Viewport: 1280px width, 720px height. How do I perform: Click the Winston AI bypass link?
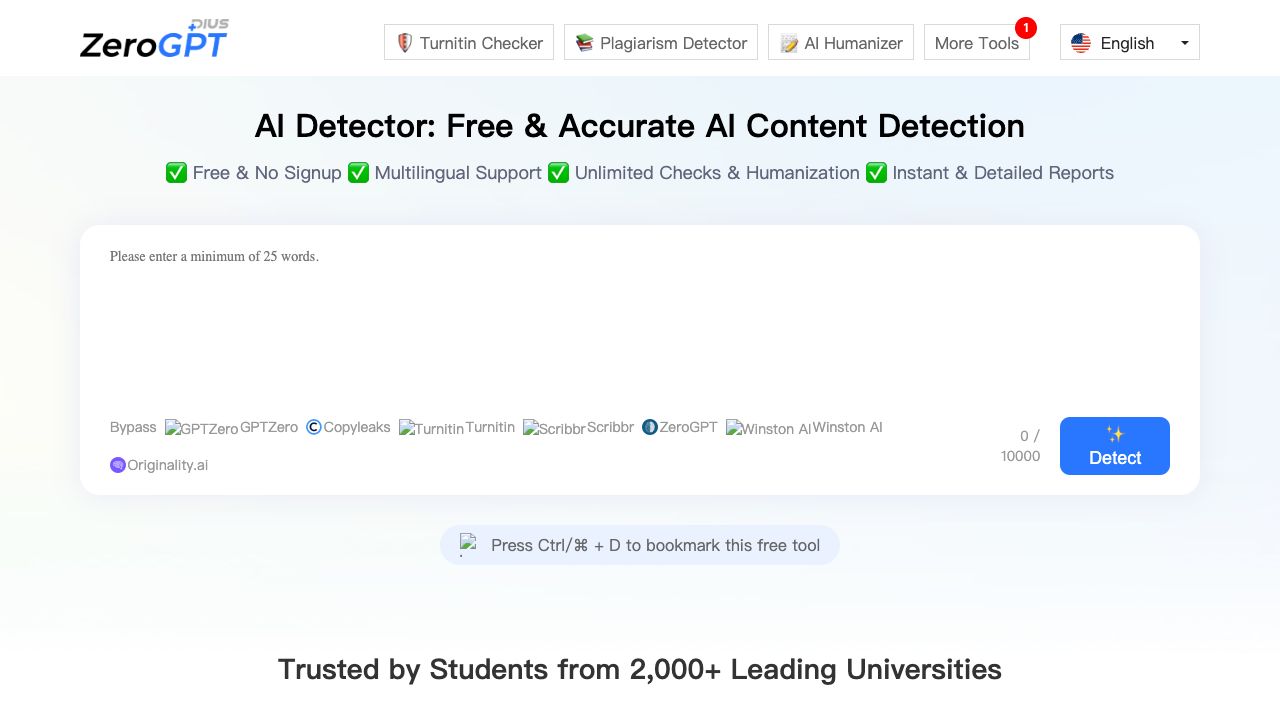(804, 428)
